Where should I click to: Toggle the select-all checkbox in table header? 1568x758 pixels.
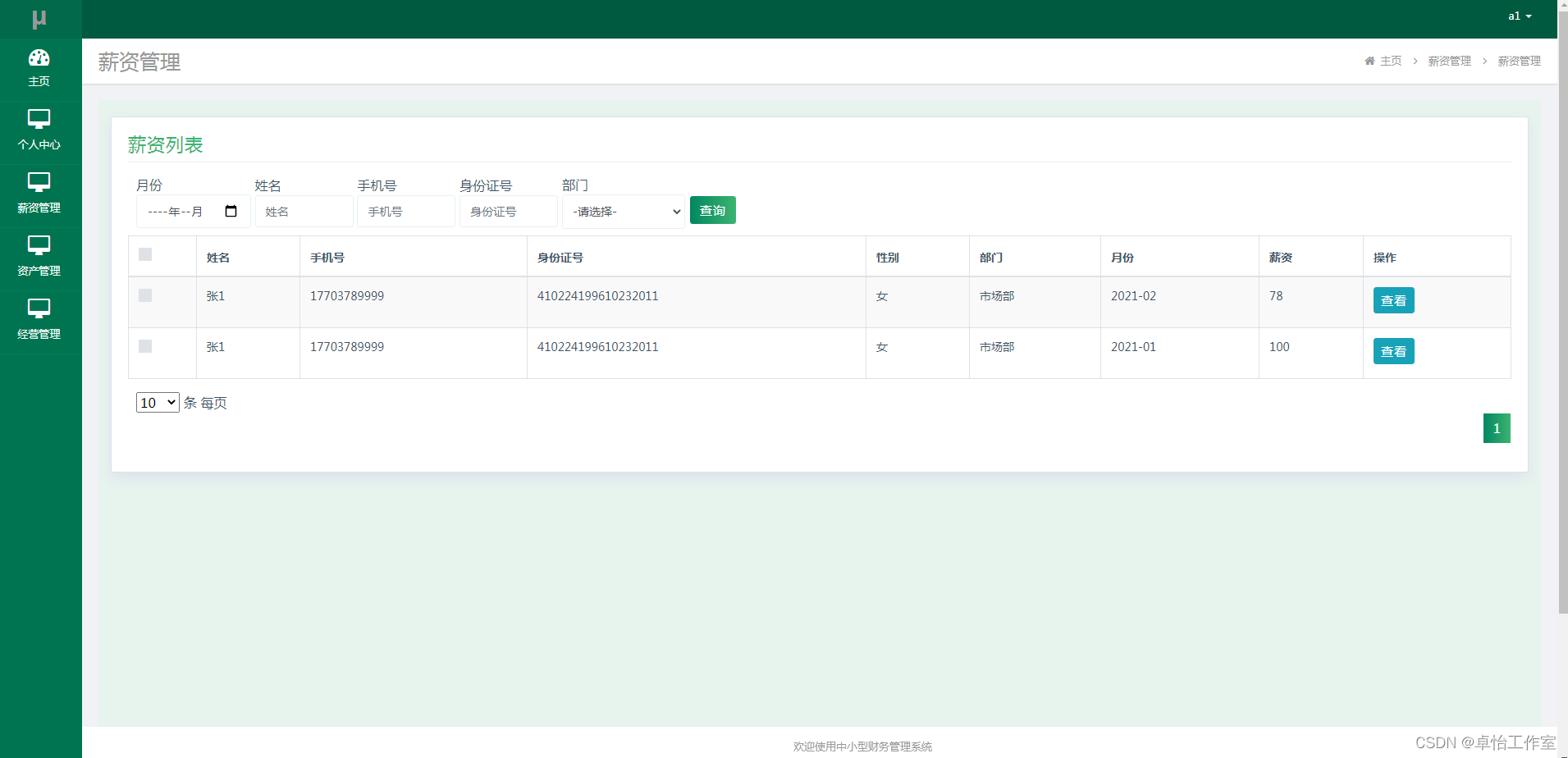pyautogui.click(x=145, y=254)
